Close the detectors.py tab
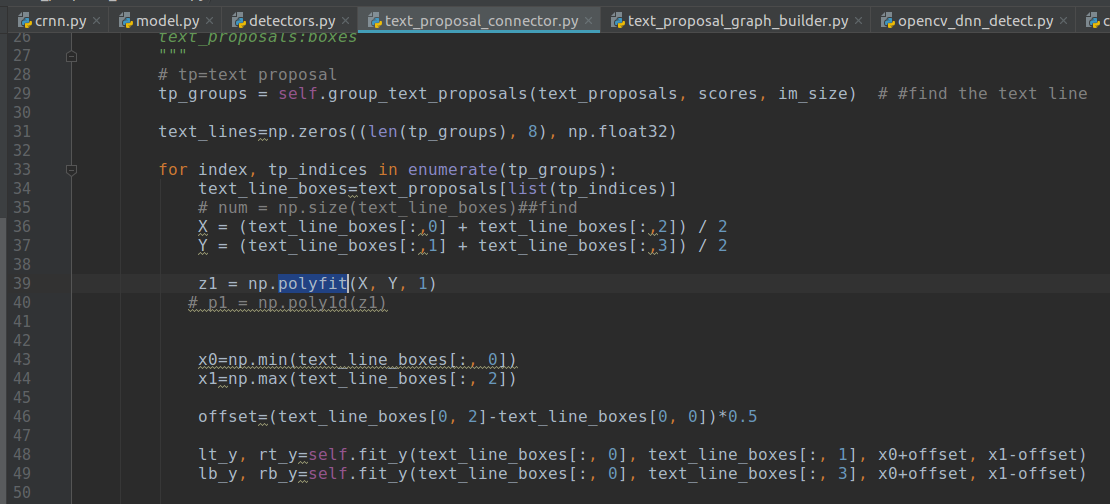Viewport: 1110px width, 504px height. coord(345,21)
